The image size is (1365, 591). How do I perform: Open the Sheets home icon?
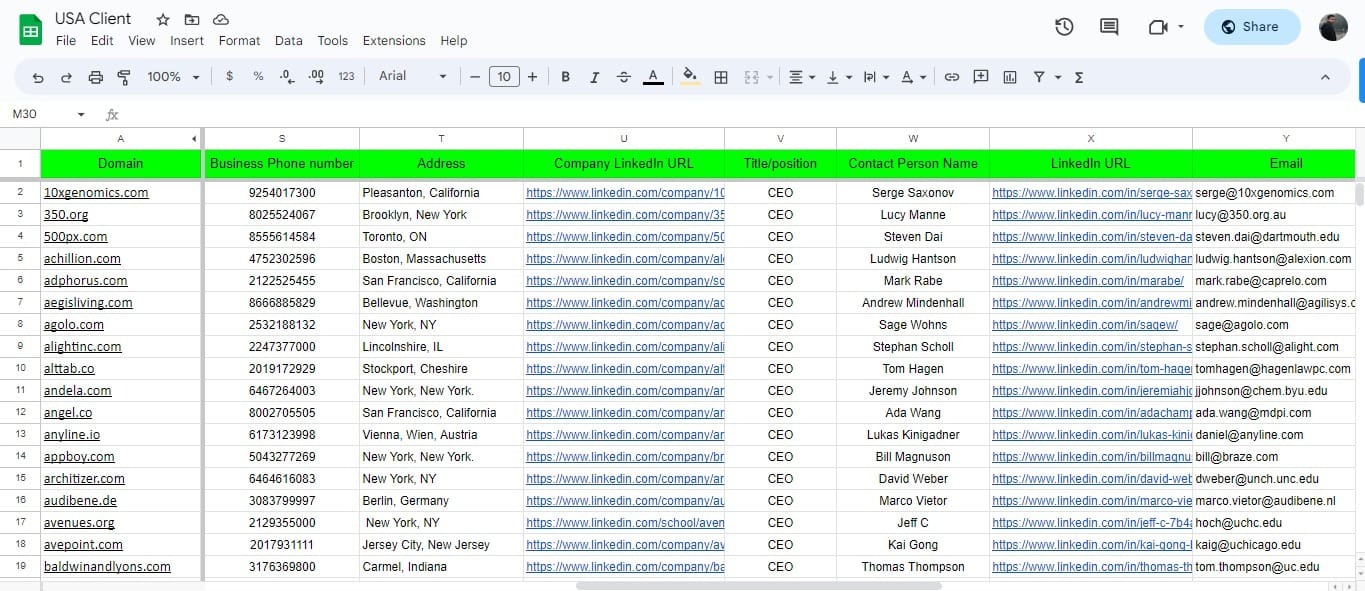30,29
